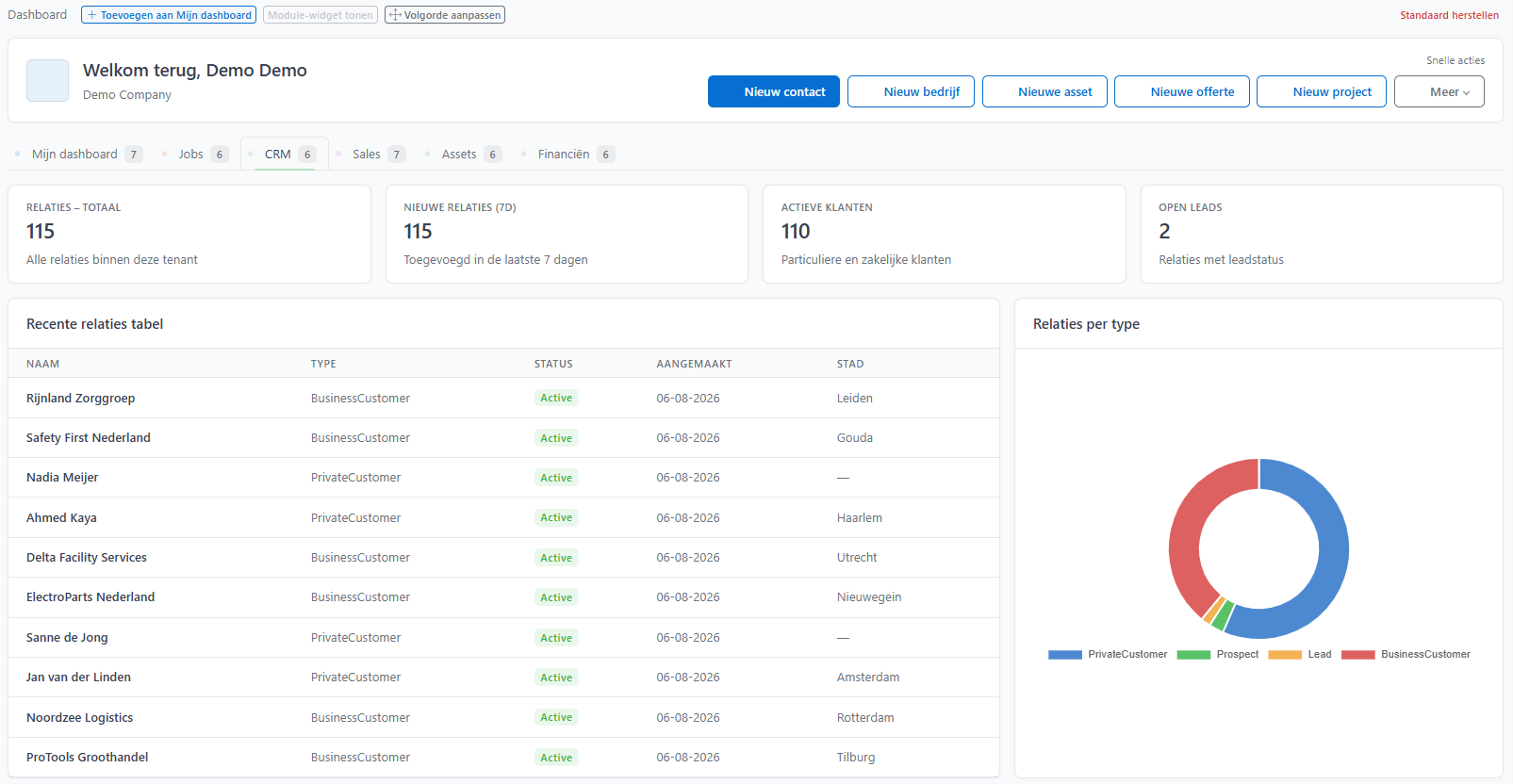Activate Volgorde aanpassen reorder button

tap(445, 15)
